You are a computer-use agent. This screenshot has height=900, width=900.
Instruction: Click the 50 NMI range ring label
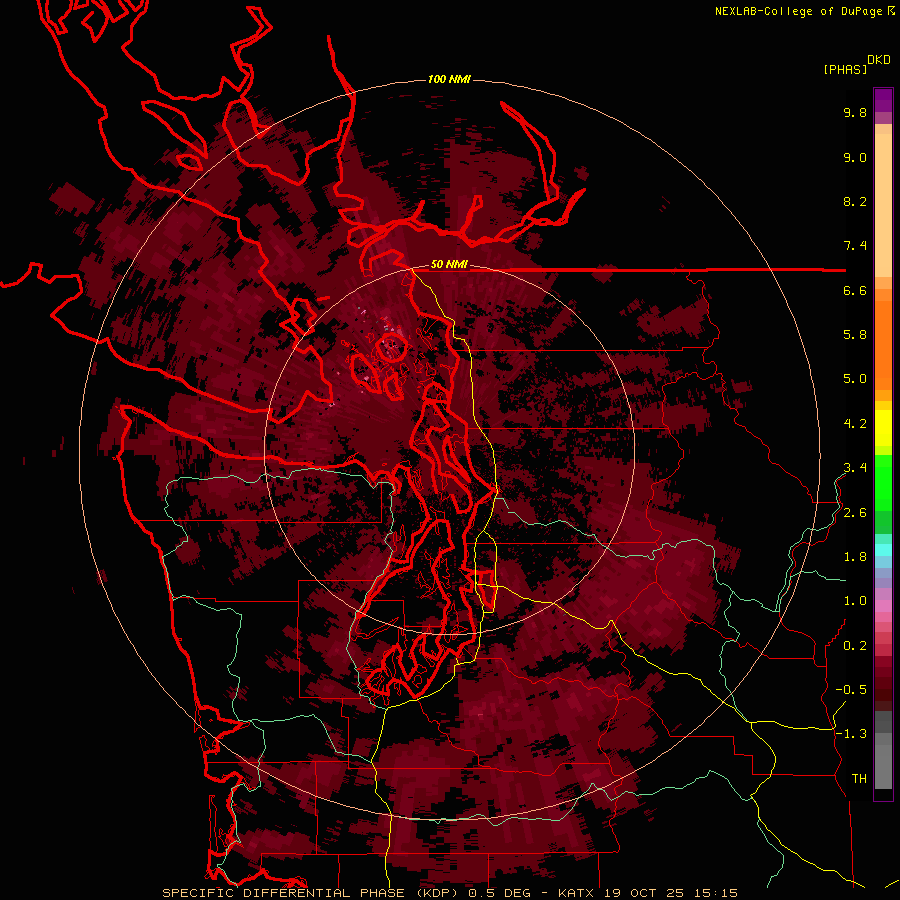(449, 264)
